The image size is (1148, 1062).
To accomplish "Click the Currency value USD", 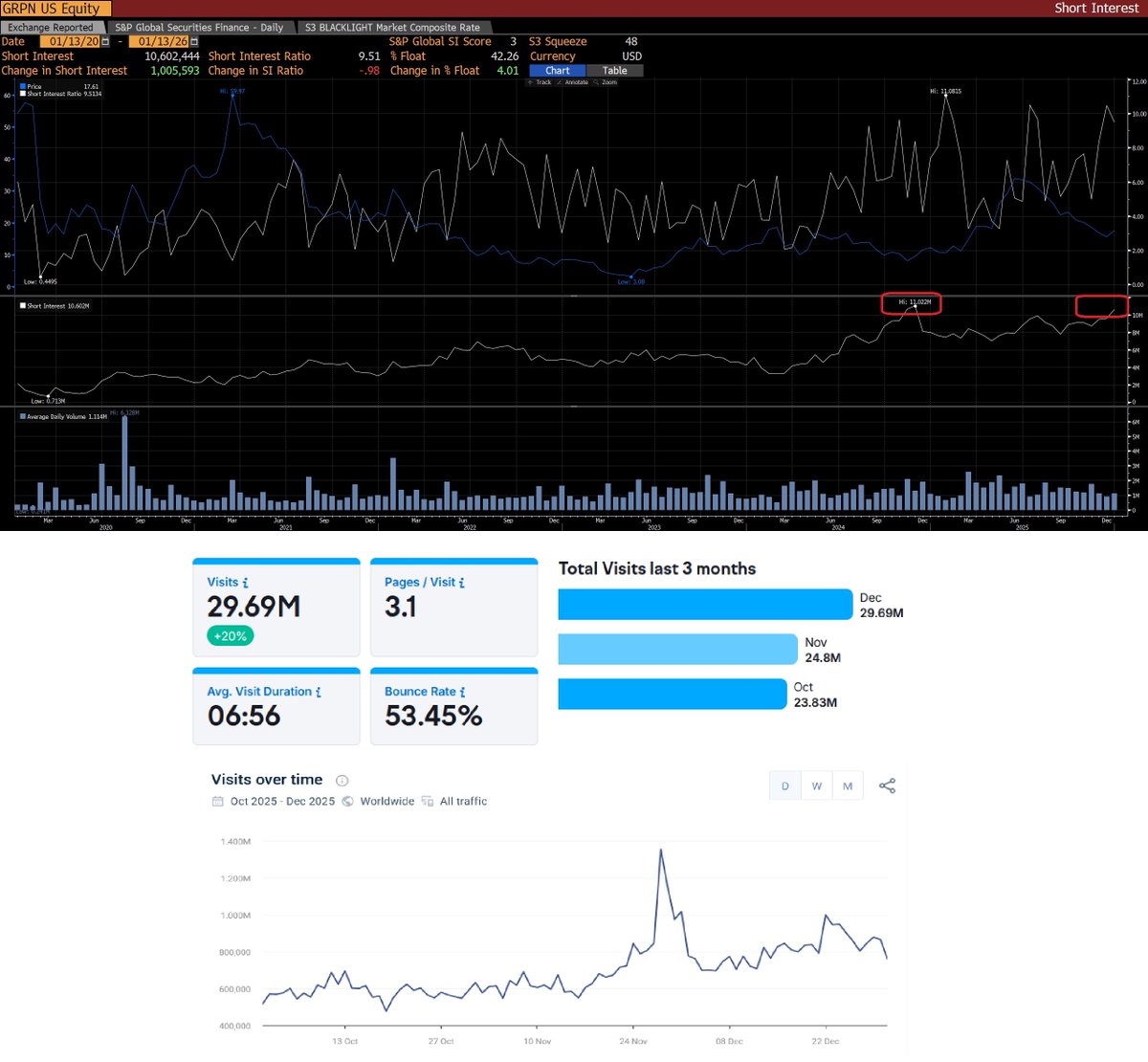I will tap(632, 56).
